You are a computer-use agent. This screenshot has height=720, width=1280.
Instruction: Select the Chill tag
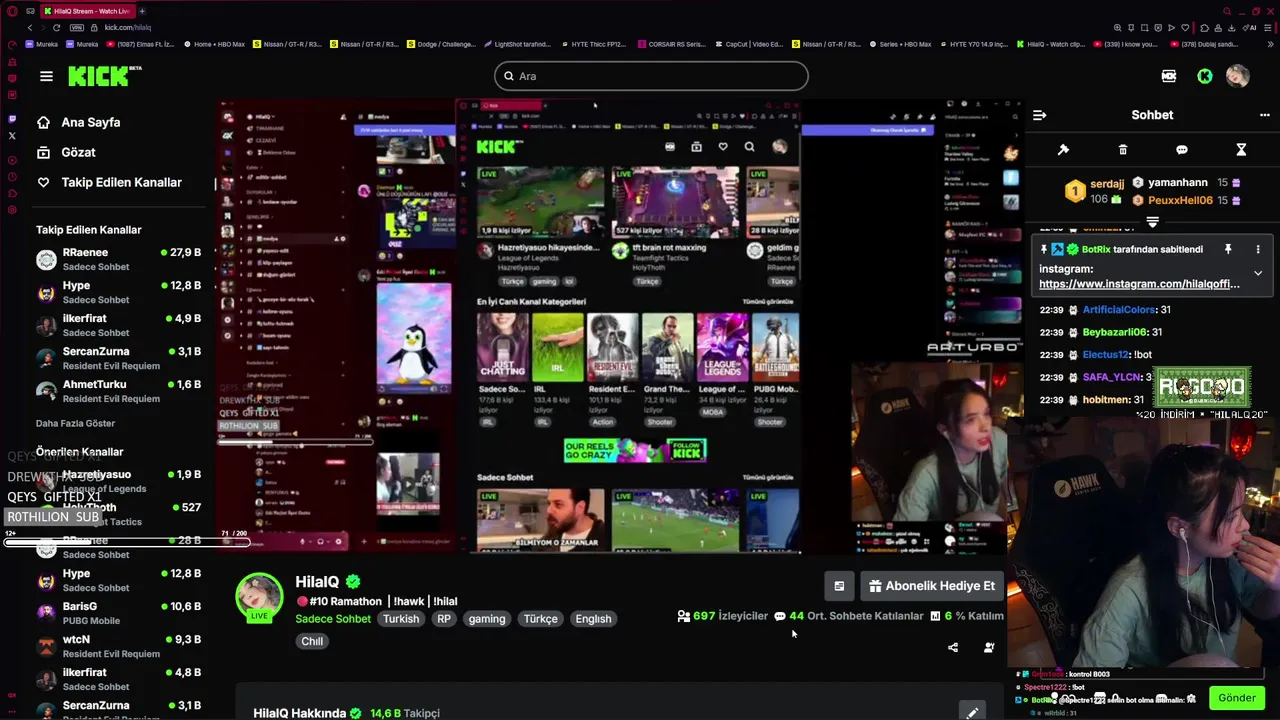click(312, 642)
